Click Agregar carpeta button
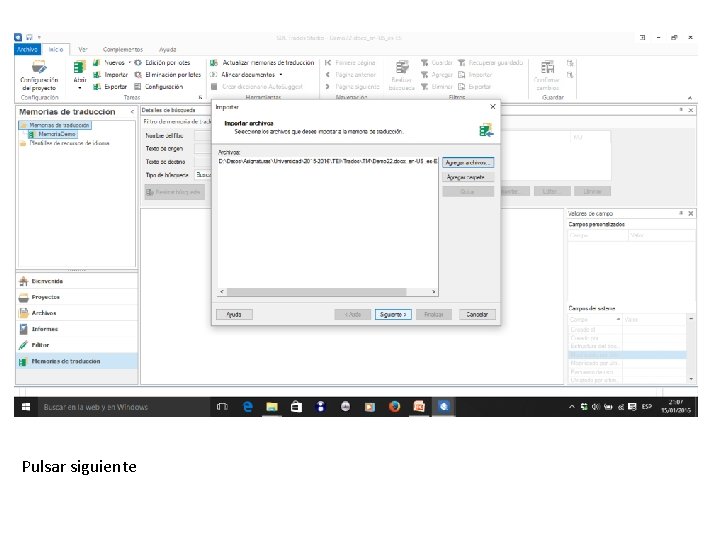Screen dimensions: 720x540 pos(468,177)
